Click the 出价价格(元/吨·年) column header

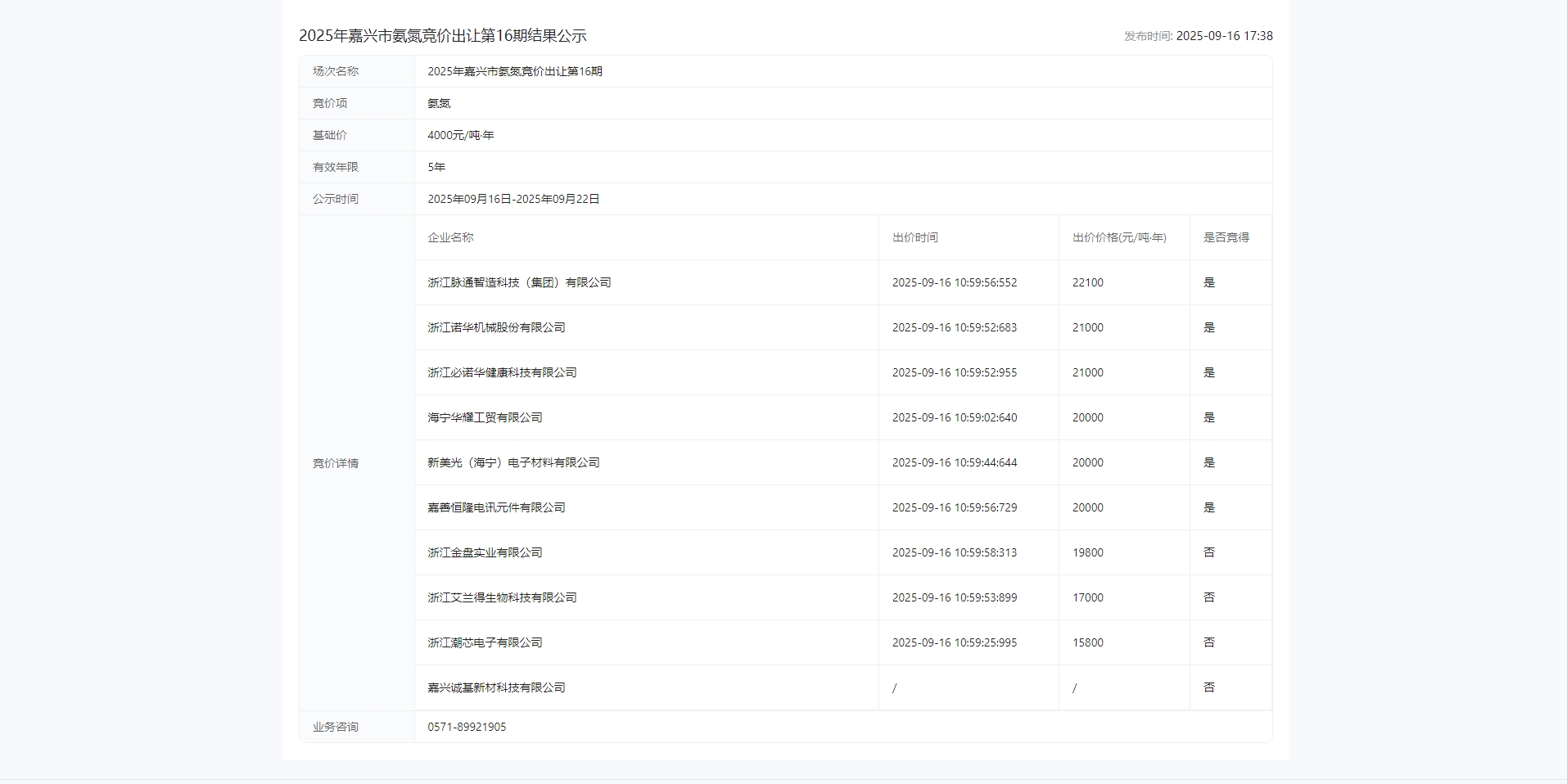(1119, 237)
